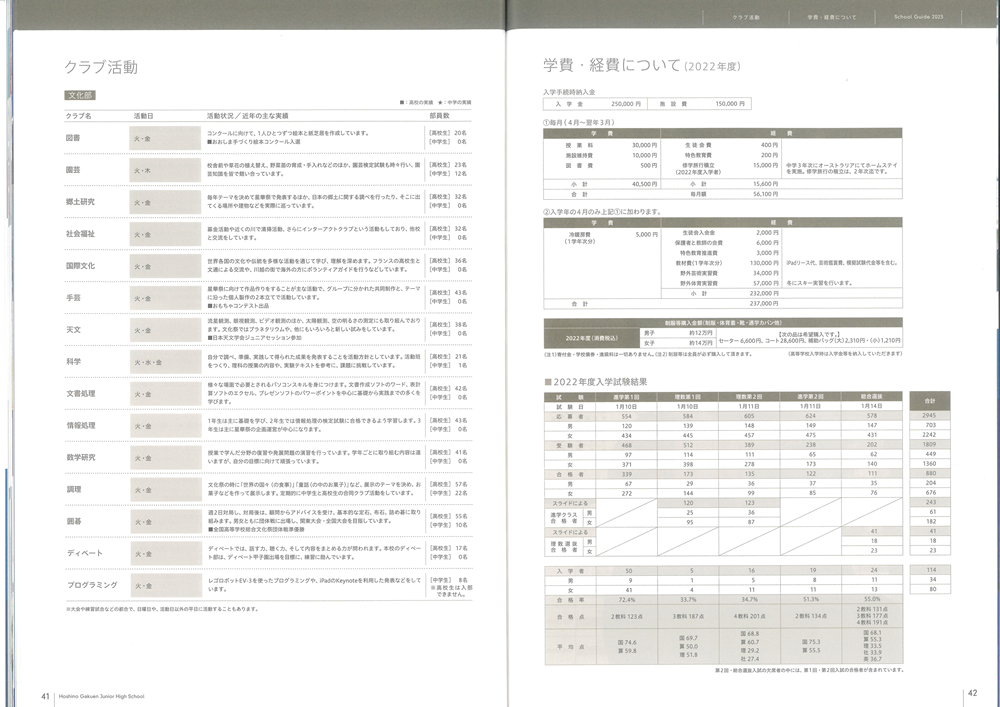Screen dimensions: 1000x707
Task: Select the 56,100円 monthly total
Action: point(765,194)
